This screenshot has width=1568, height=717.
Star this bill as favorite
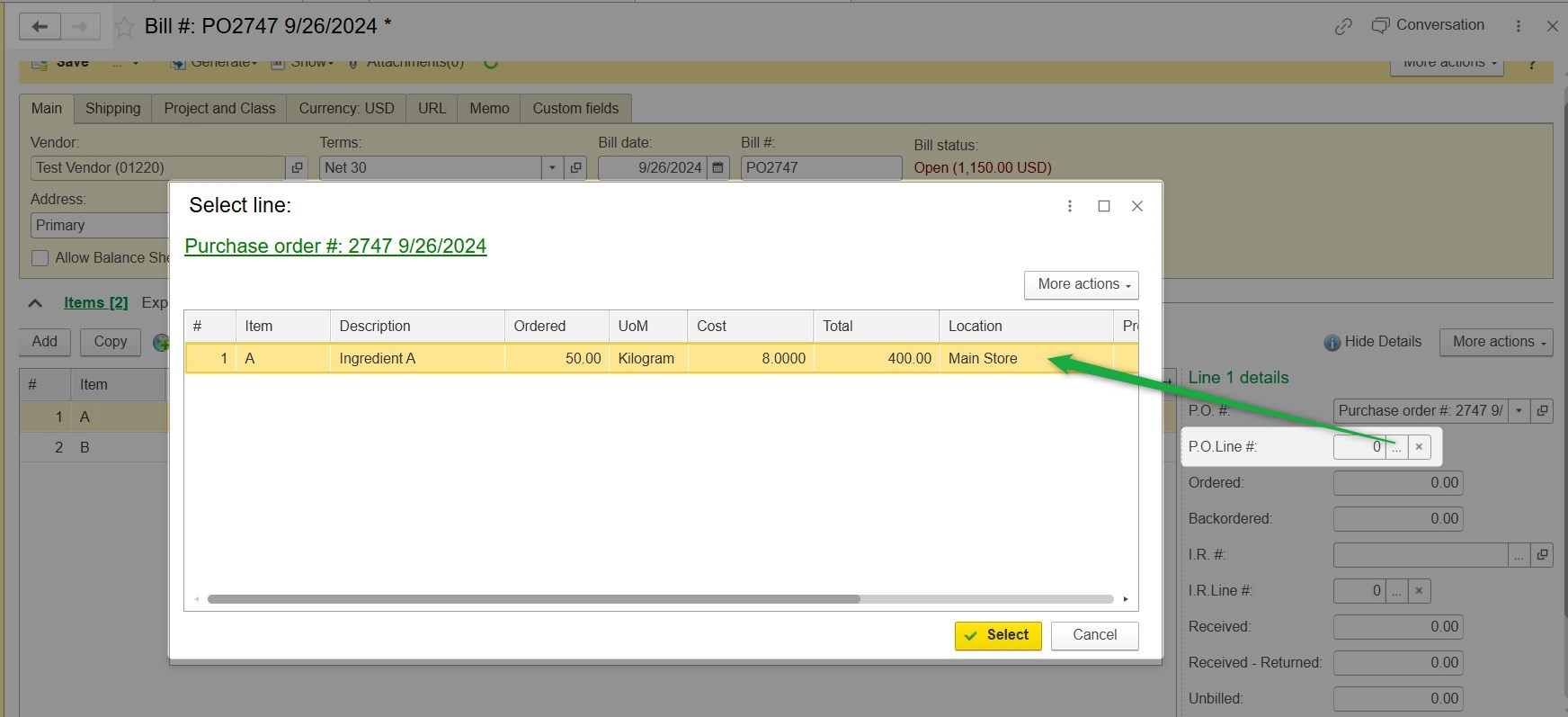[124, 27]
